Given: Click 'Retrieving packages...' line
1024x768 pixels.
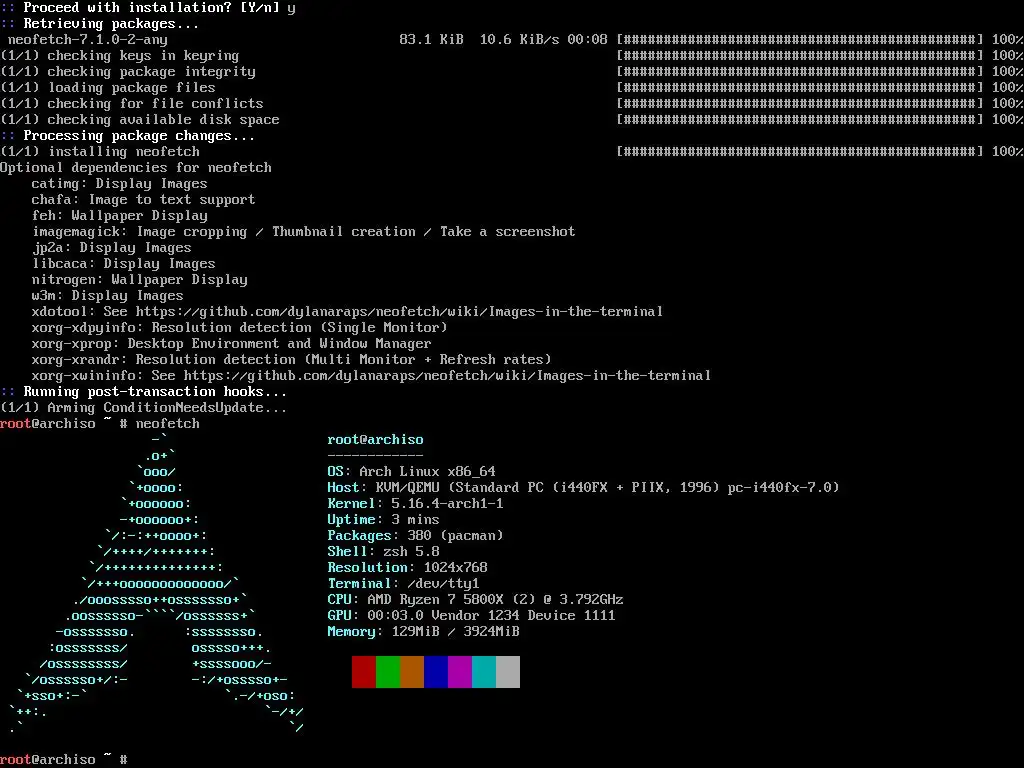Looking at the screenshot, I should tap(99, 24).
